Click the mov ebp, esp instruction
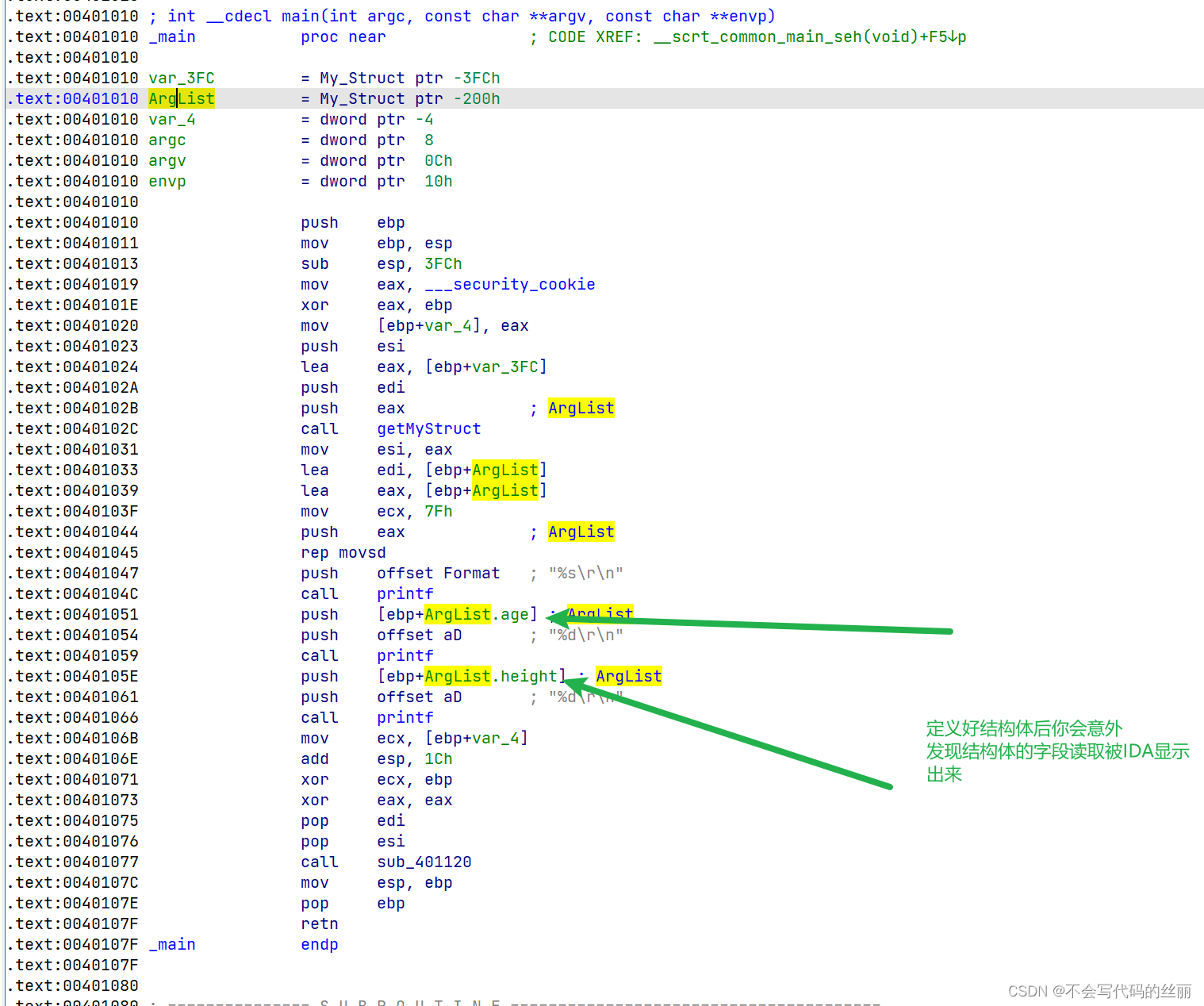1204x1006 pixels. 377,243
